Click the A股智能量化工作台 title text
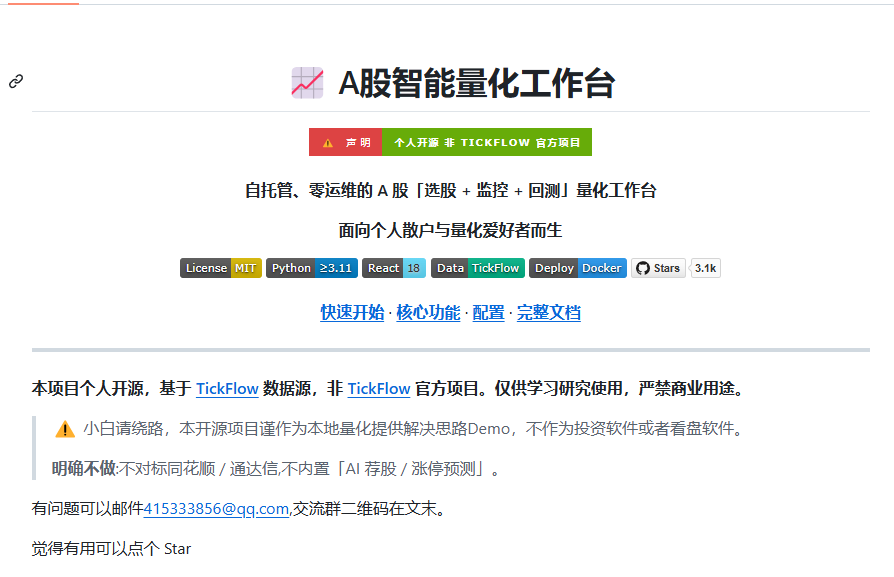The width and height of the screenshot is (894, 577). click(477, 83)
